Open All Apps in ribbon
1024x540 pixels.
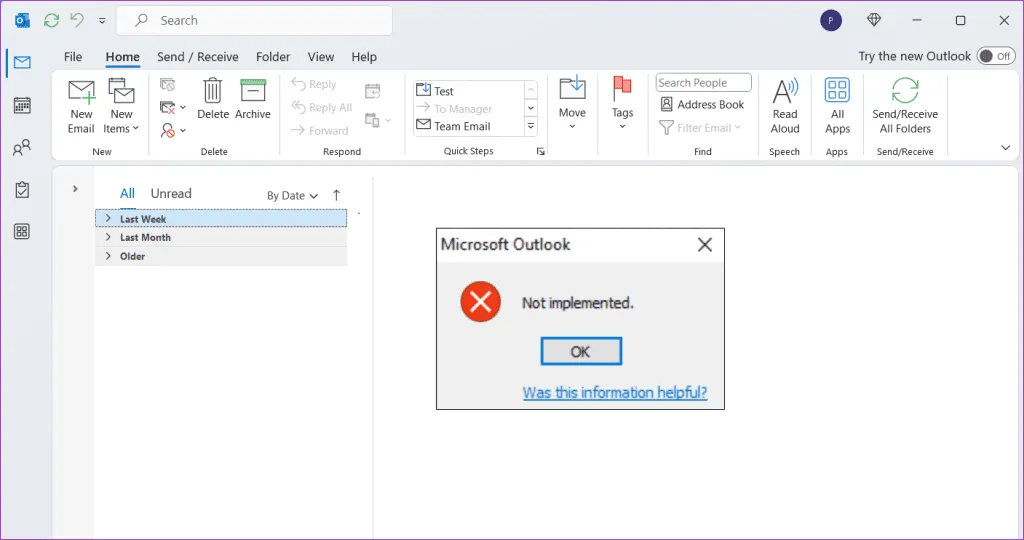(x=837, y=93)
